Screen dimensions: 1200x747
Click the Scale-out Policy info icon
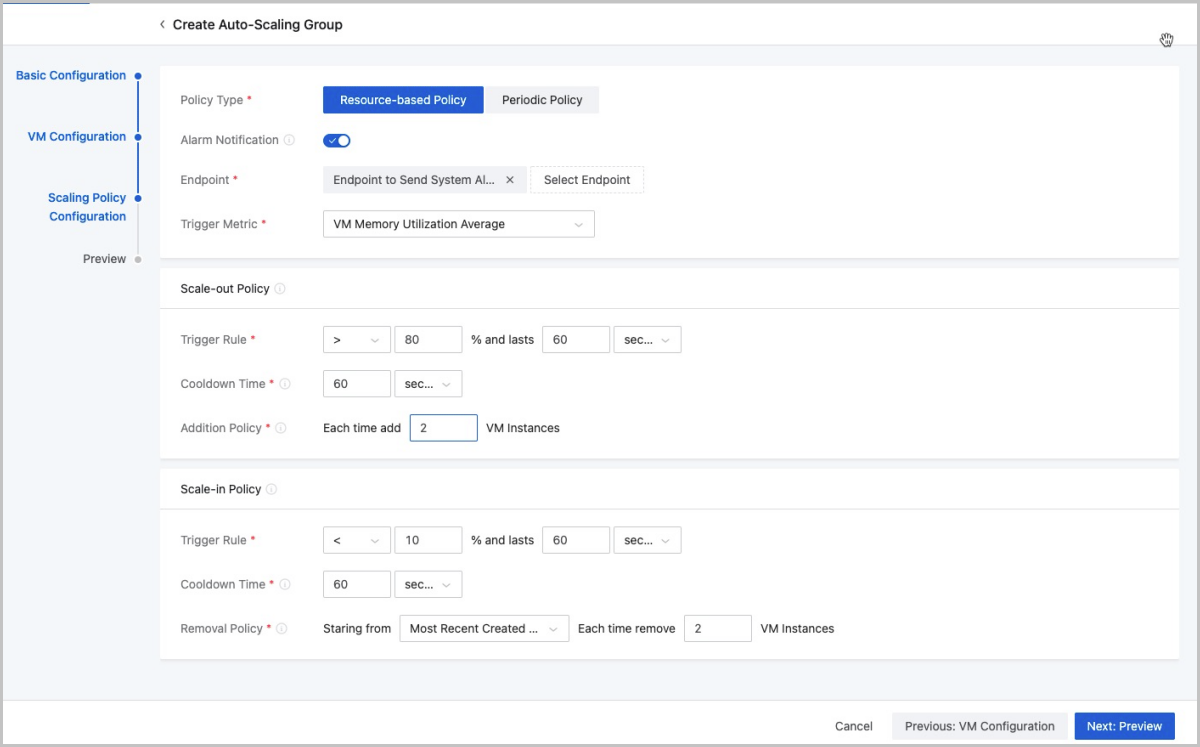click(280, 289)
